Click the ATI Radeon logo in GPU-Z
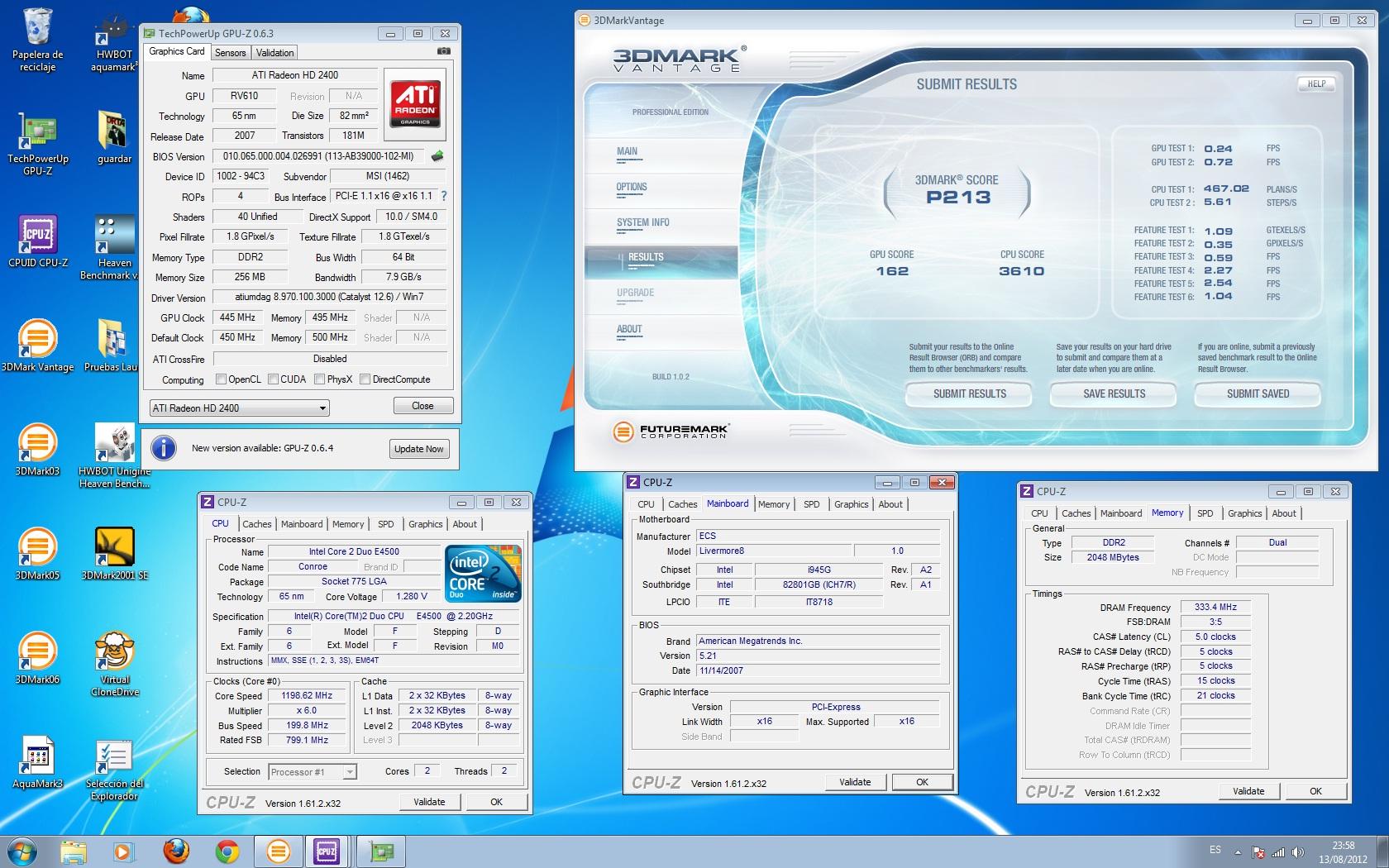The width and height of the screenshot is (1389, 868). click(415, 103)
